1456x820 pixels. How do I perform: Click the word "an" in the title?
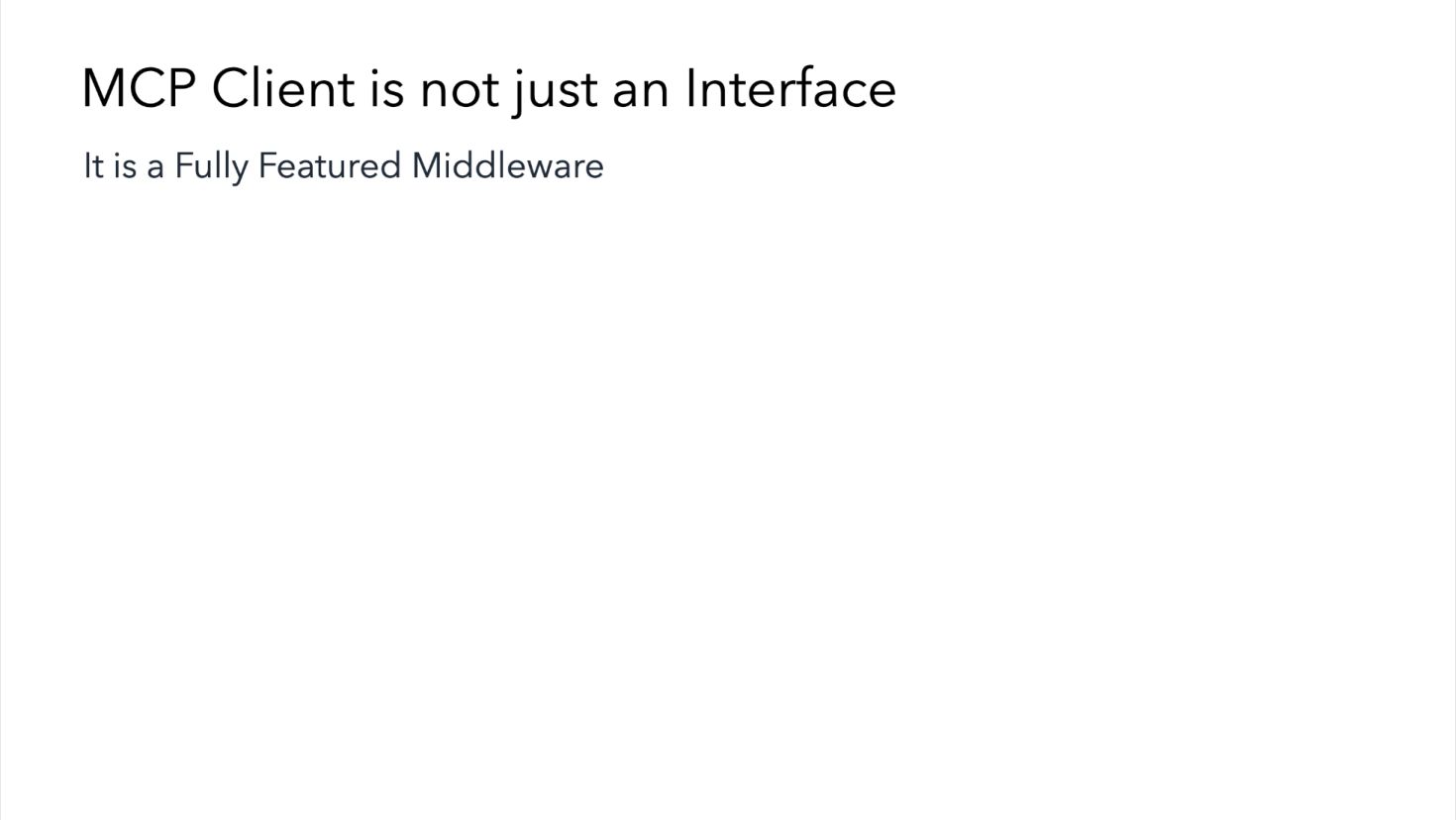pos(641,93)
